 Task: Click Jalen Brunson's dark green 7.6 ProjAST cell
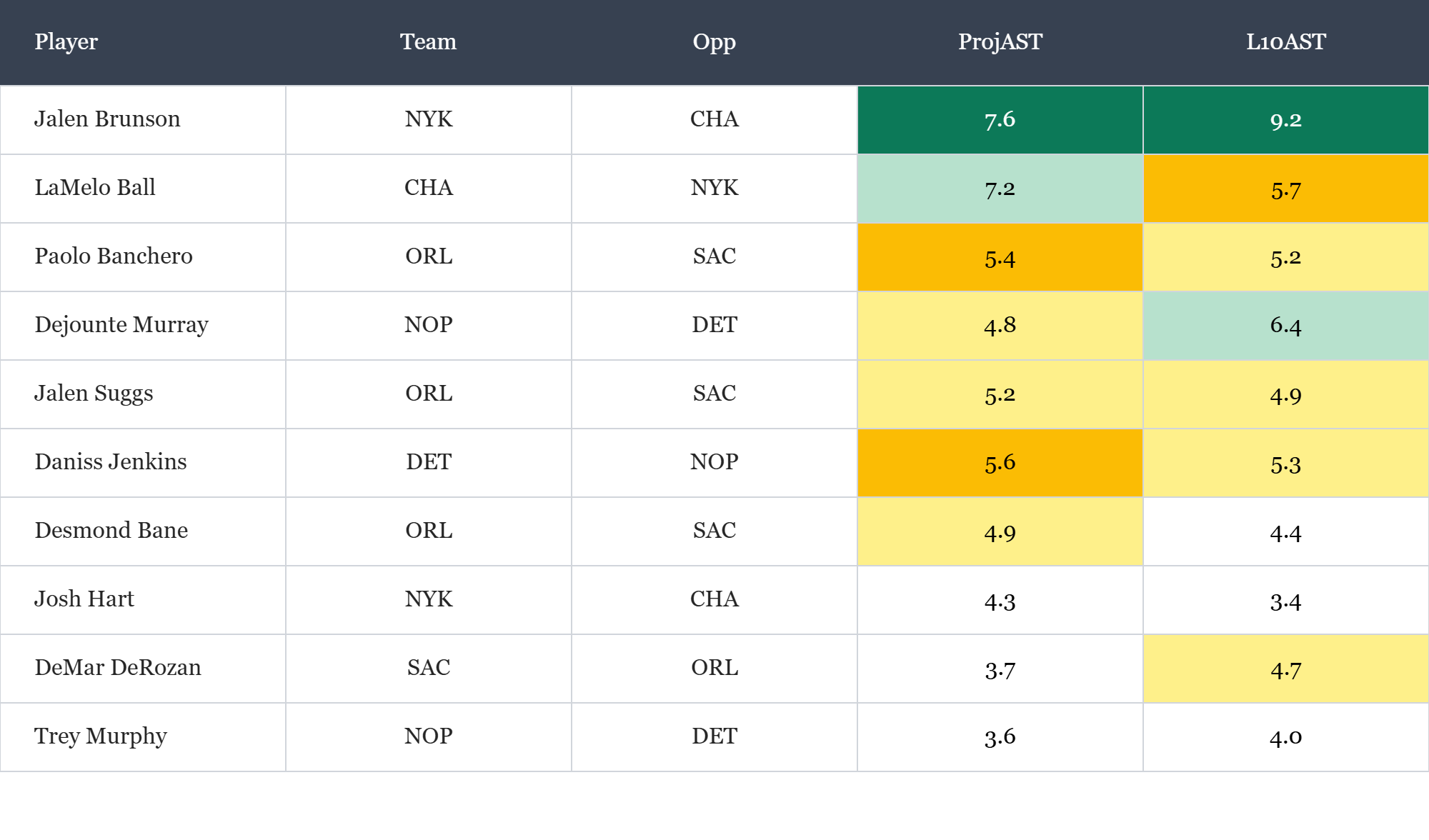pos(1000,119)
